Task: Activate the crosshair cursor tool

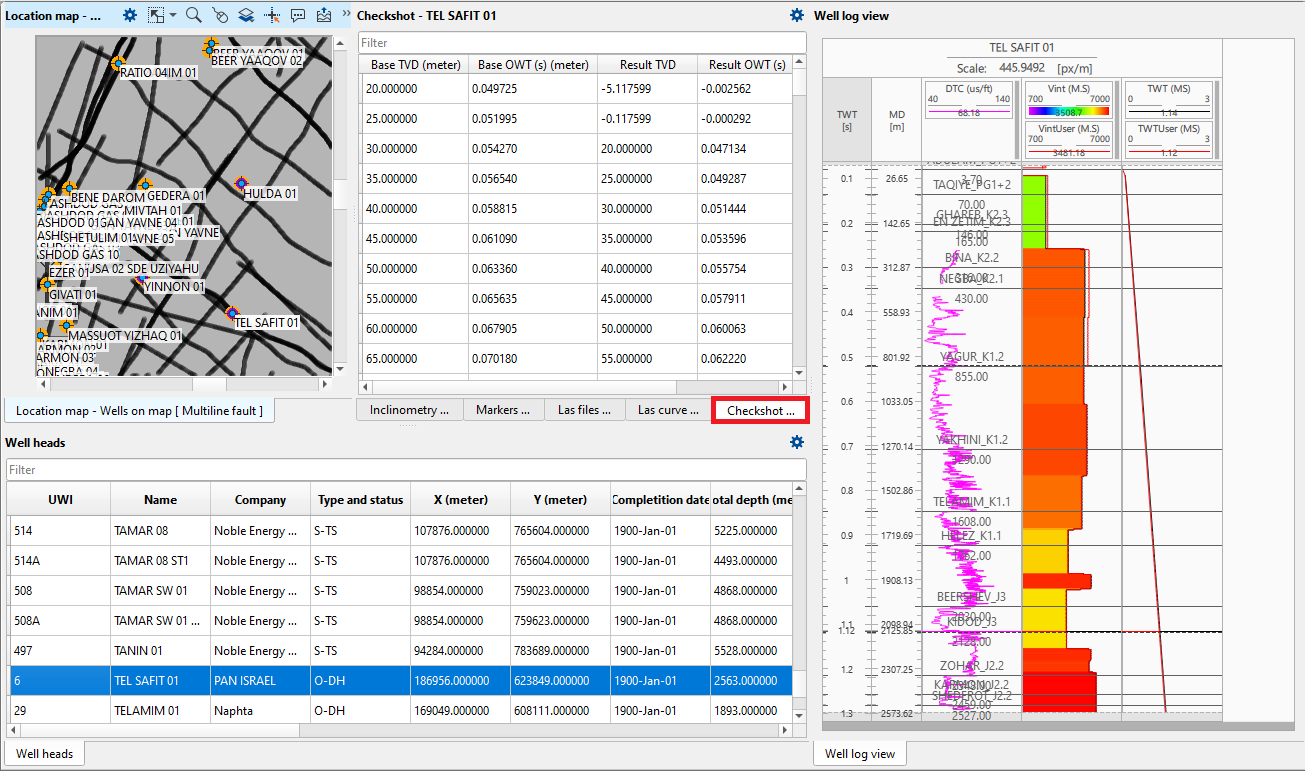Action: [x=271, y=15]
